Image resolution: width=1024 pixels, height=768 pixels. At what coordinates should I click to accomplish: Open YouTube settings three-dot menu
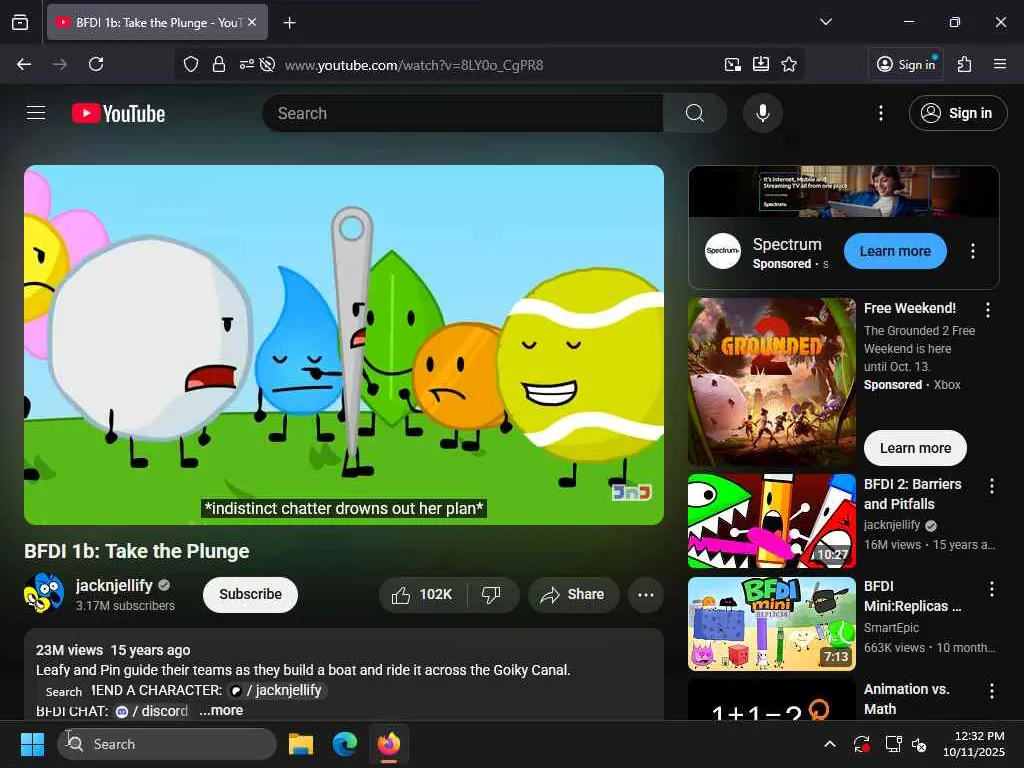tap(880, 113)
